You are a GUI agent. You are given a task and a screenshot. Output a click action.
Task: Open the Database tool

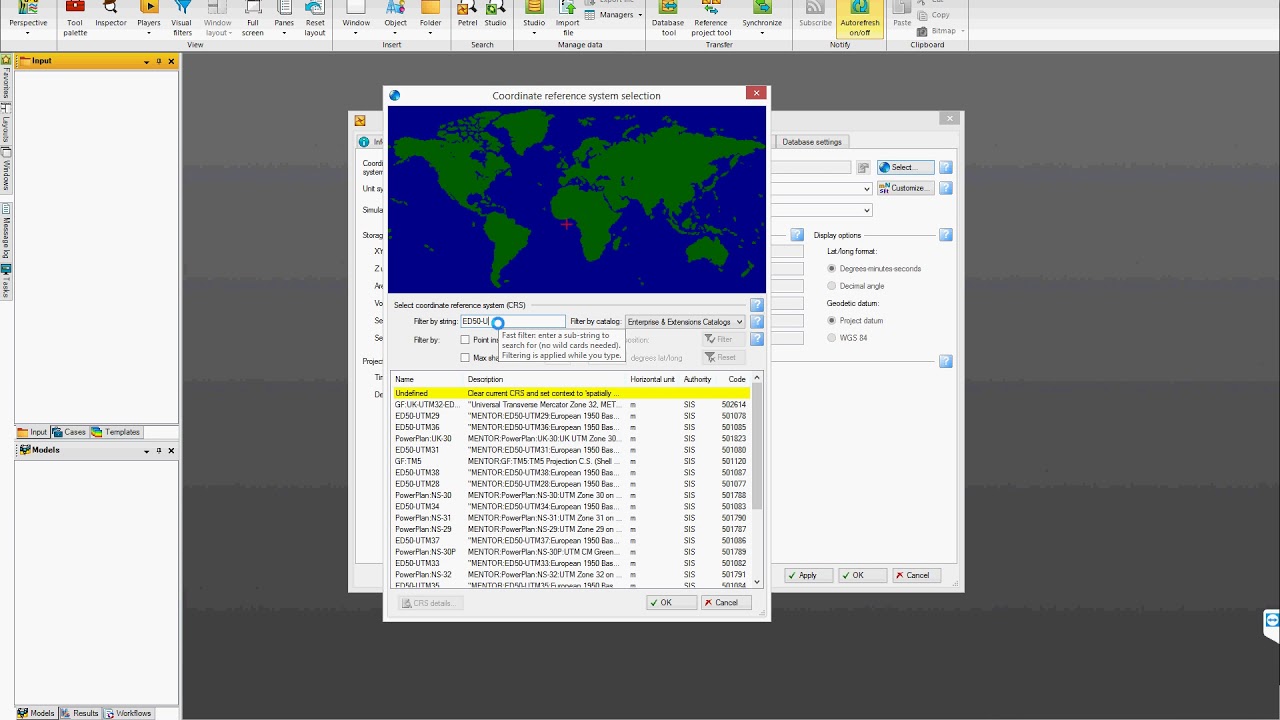668,18
